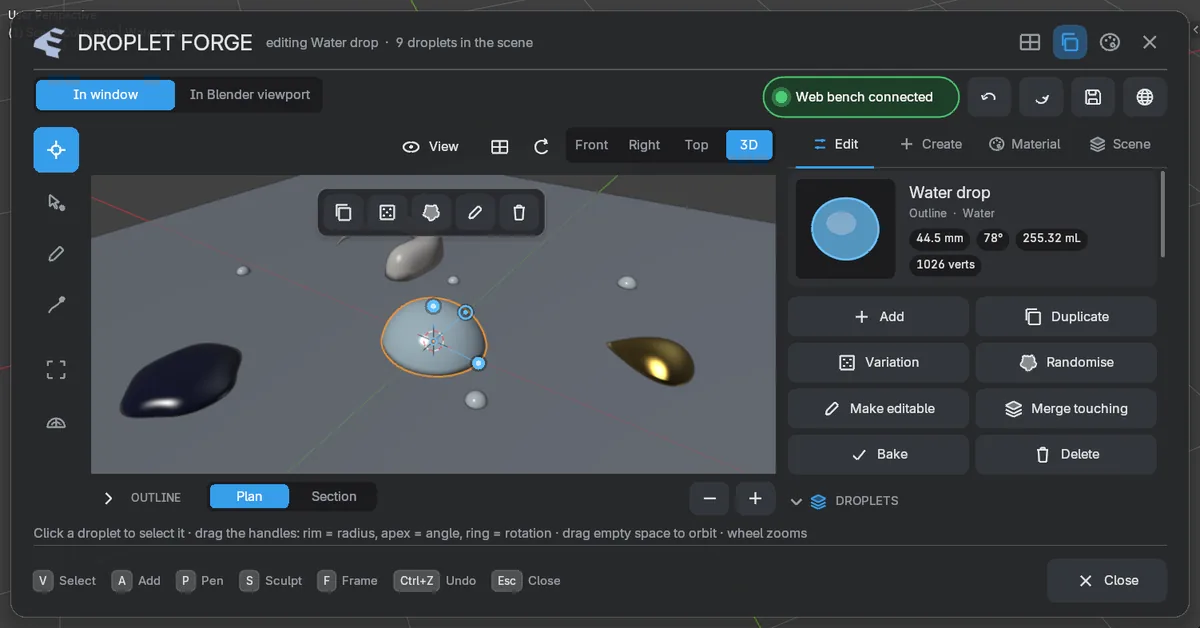The height and width of the screenshot is (628, 1200).
Task: Click the grid layout icon next to View
Action: click(x=500, y=146)
